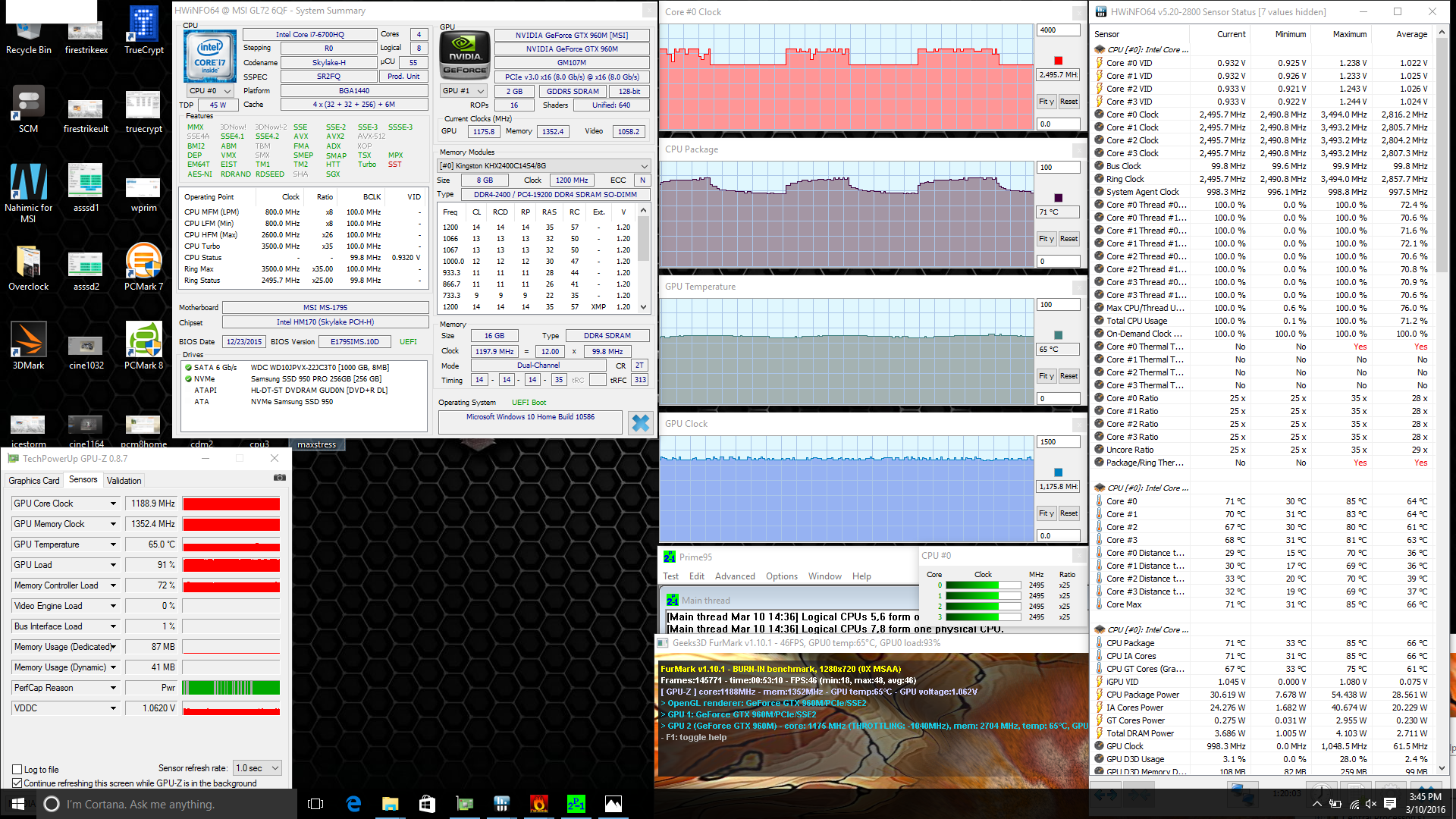The height and width of the screenshot is (819, 1456).
Task: Click red color swatch on Core #0 Clock graph
Action: tap(1058, 61)
